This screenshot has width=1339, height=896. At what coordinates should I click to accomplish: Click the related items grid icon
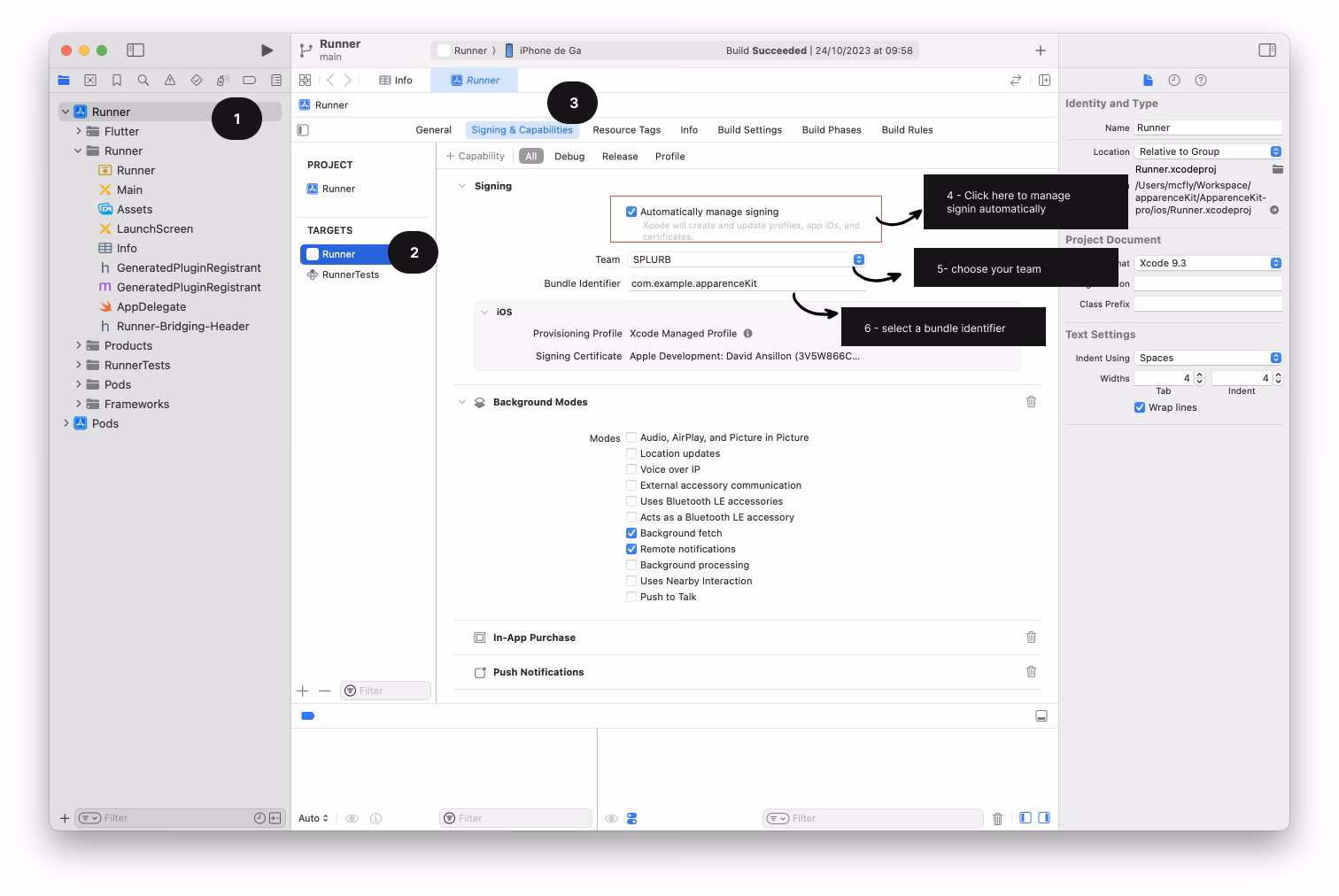click(305, 80)
